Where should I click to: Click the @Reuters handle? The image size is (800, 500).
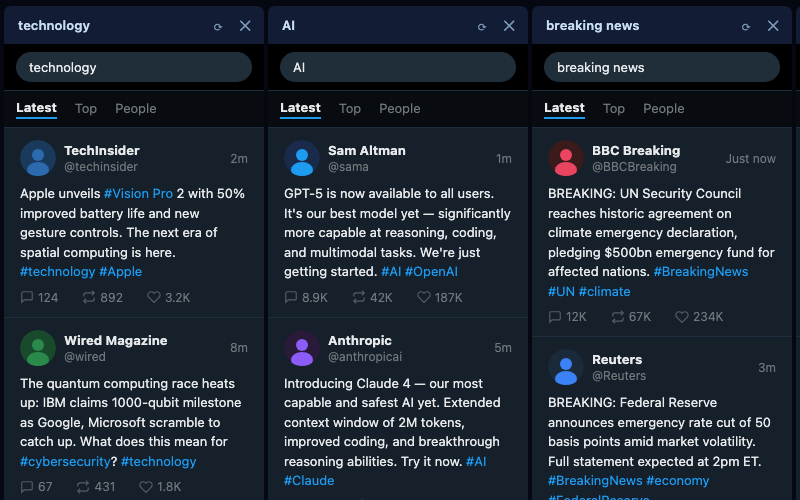pyautogui.click(x=619, y=376)
